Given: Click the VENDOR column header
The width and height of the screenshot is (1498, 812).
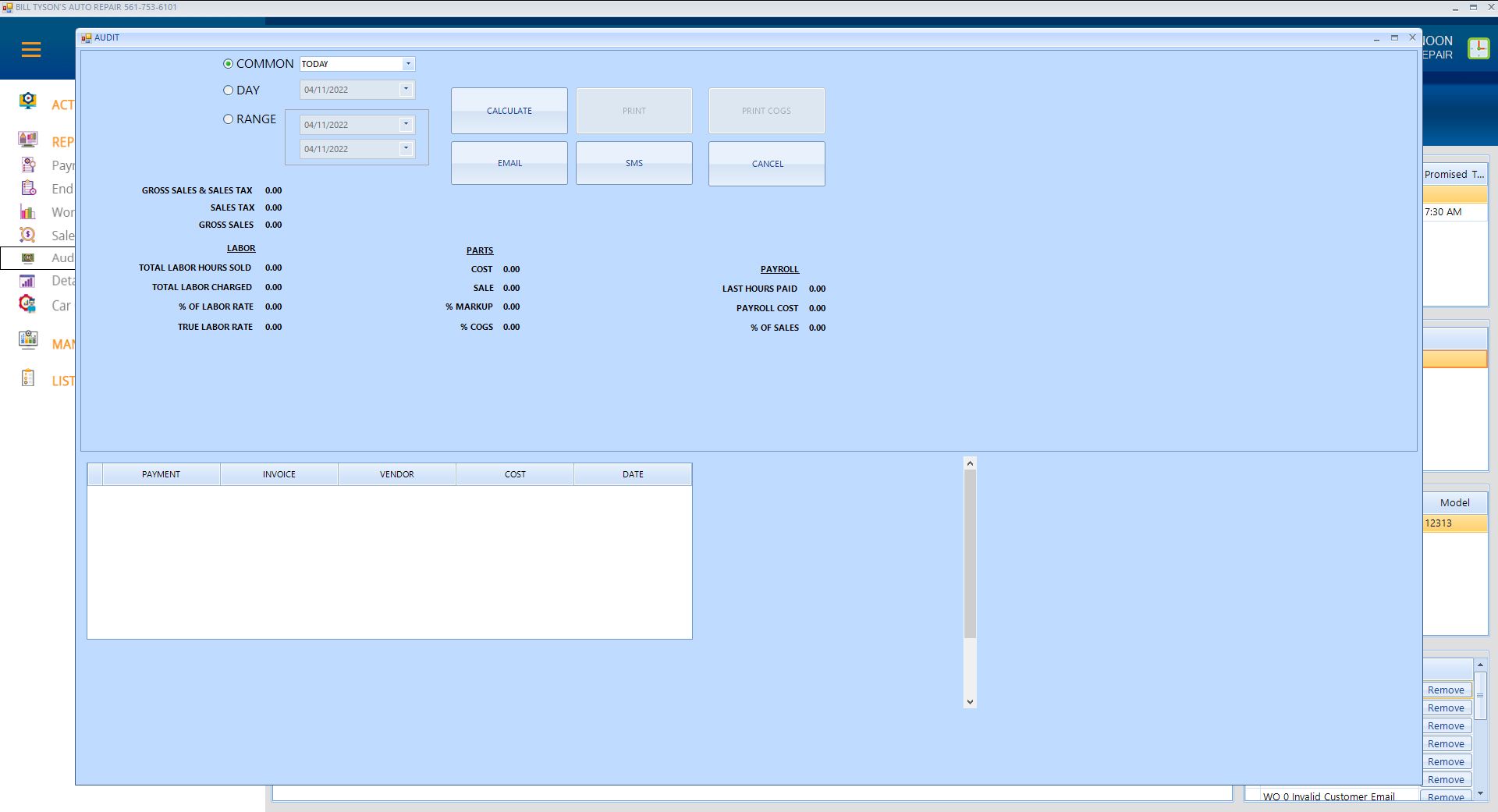Looking at the screenshot, I should point(396,474).
